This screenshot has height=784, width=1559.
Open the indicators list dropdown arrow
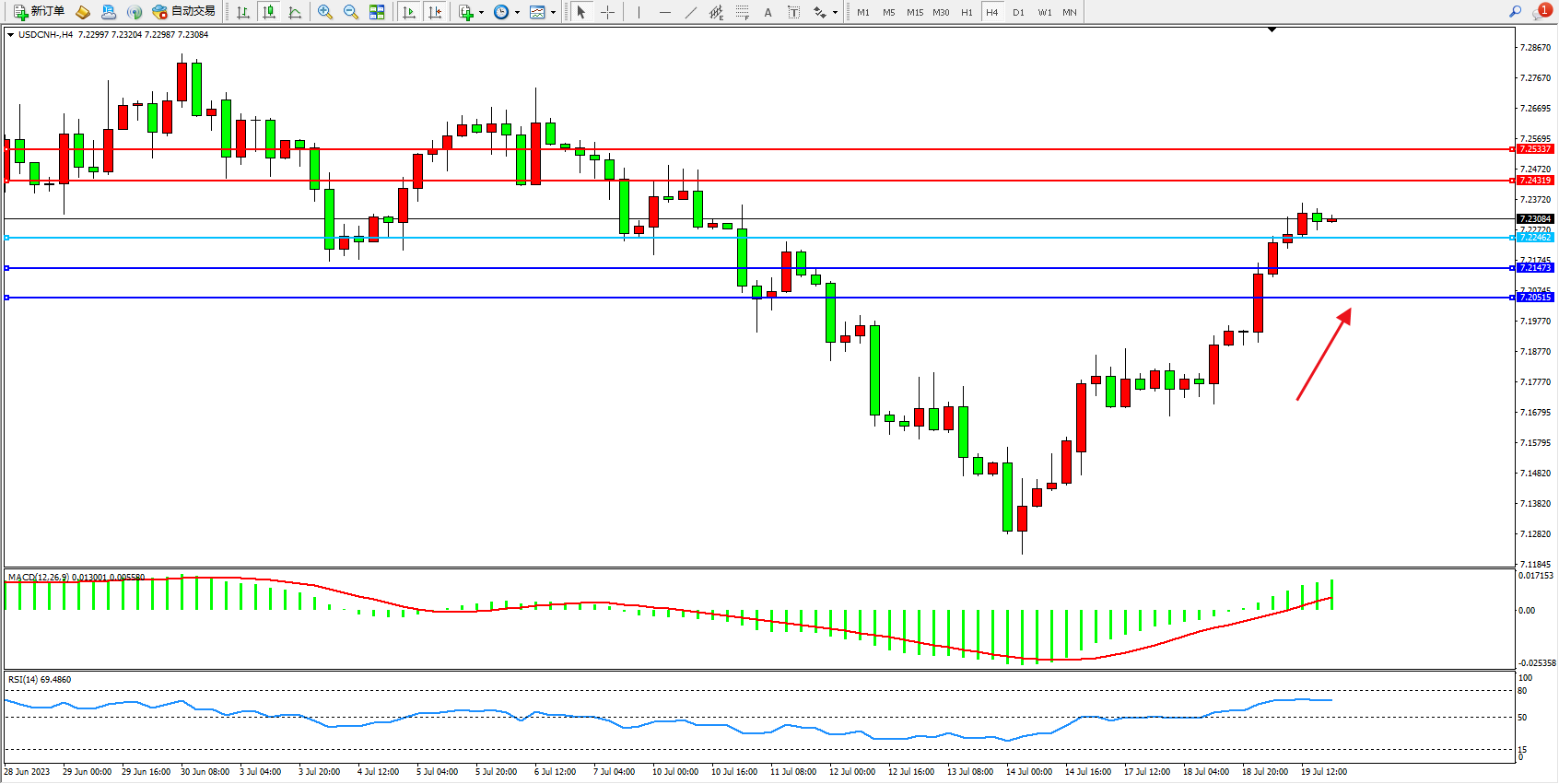pos(481,13)
